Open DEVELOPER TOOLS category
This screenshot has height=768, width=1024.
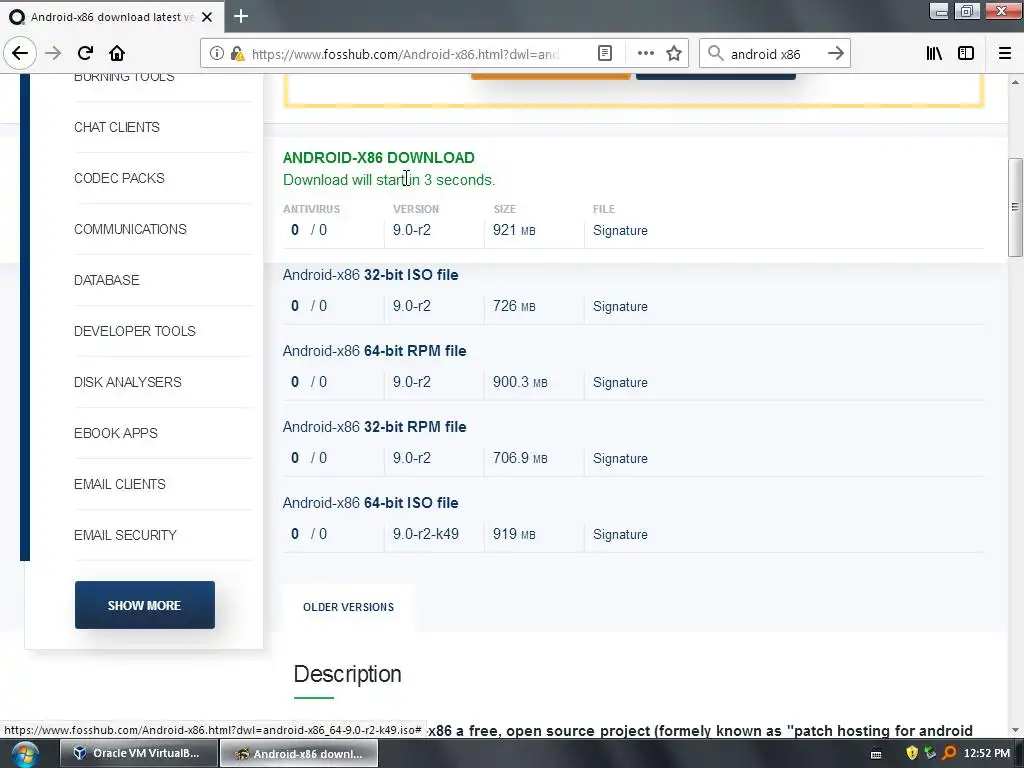(x=135, y=331)
